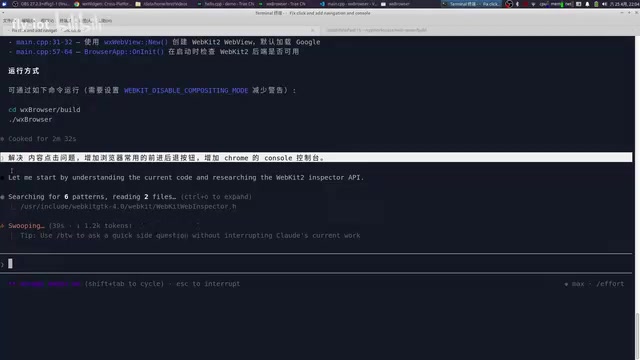Screen dimensions: 640x360
Task: Click the OBS tray icon
Action: [x=509, y=4]
